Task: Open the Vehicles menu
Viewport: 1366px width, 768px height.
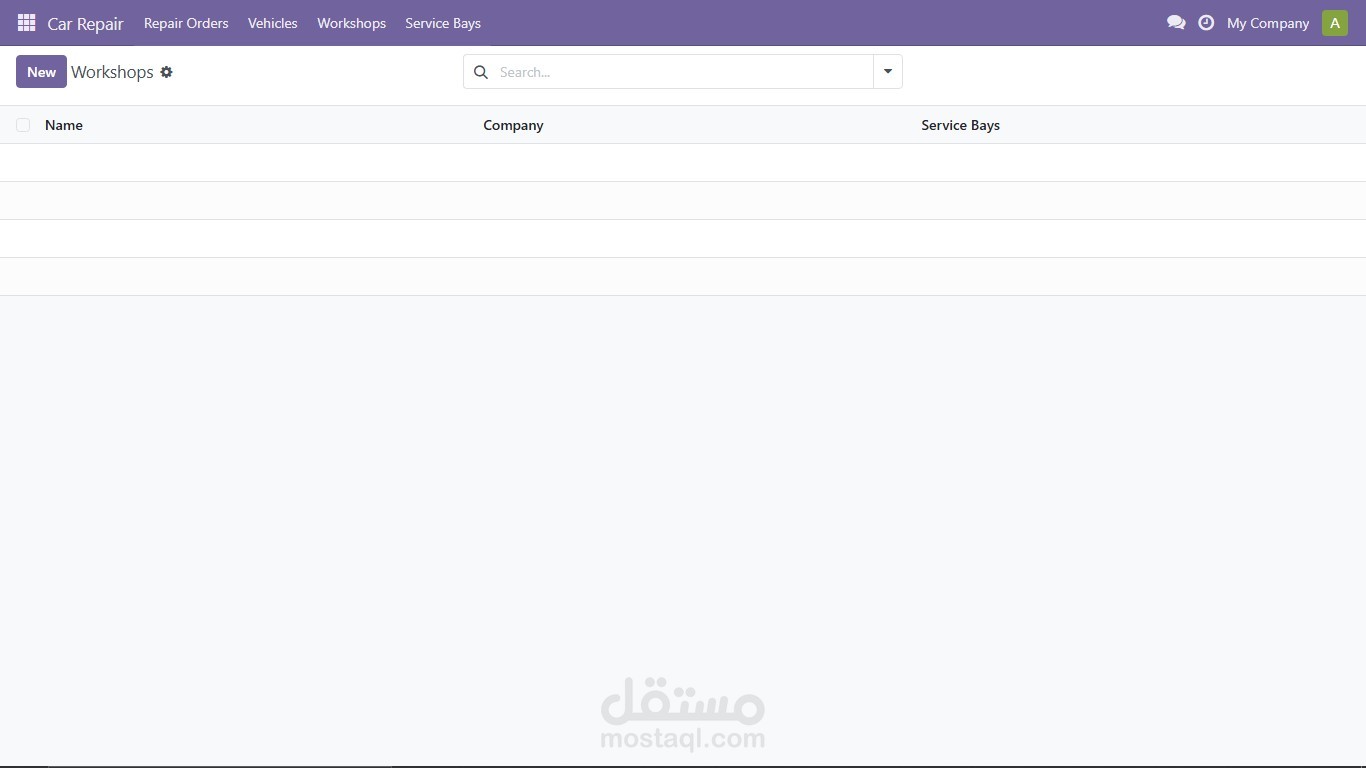Action: coord(273,23)
